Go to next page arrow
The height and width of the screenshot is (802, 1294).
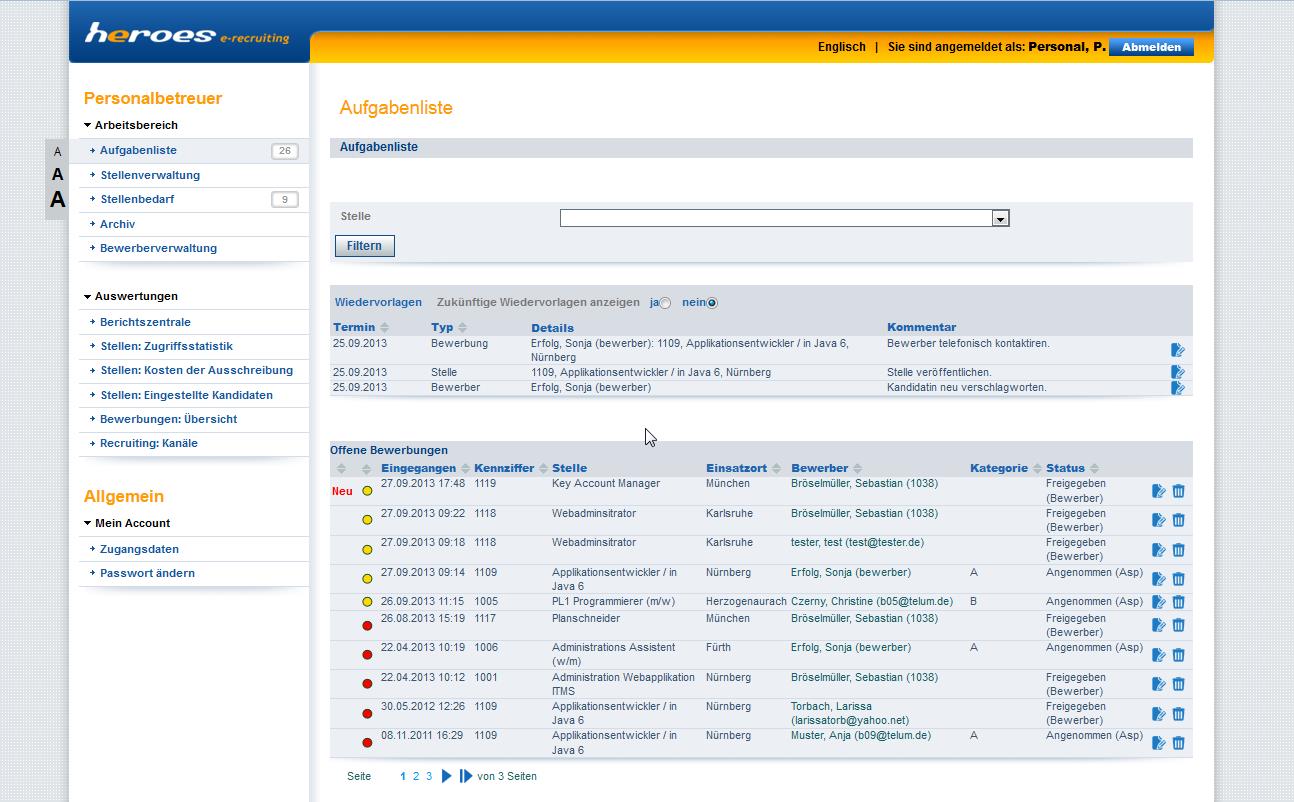447,776
